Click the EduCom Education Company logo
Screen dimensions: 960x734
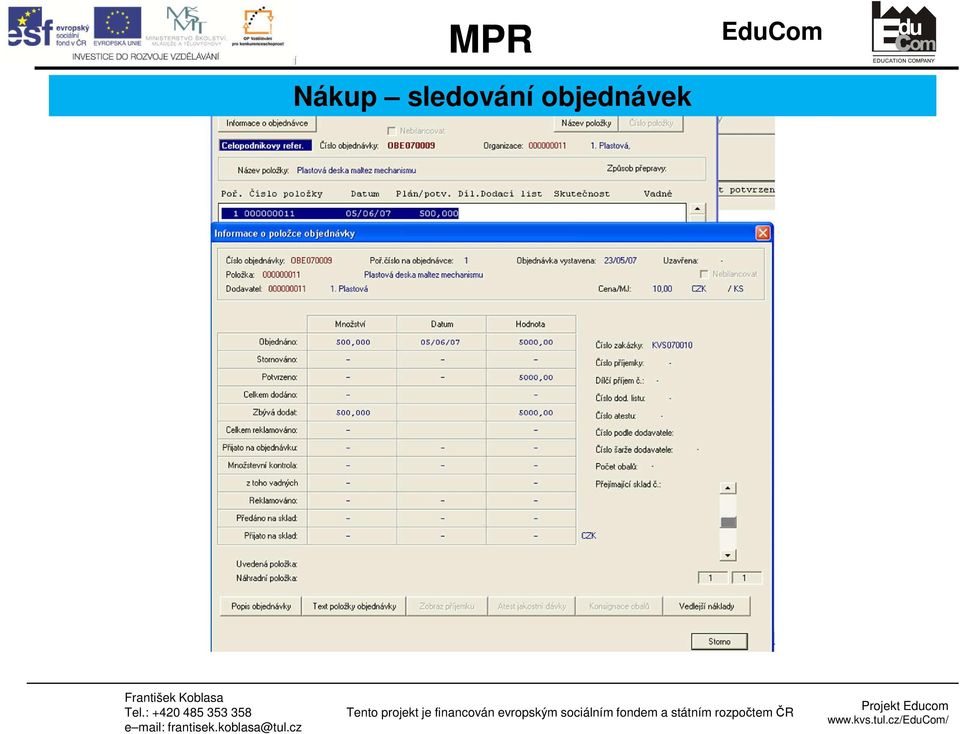[904, 32]
